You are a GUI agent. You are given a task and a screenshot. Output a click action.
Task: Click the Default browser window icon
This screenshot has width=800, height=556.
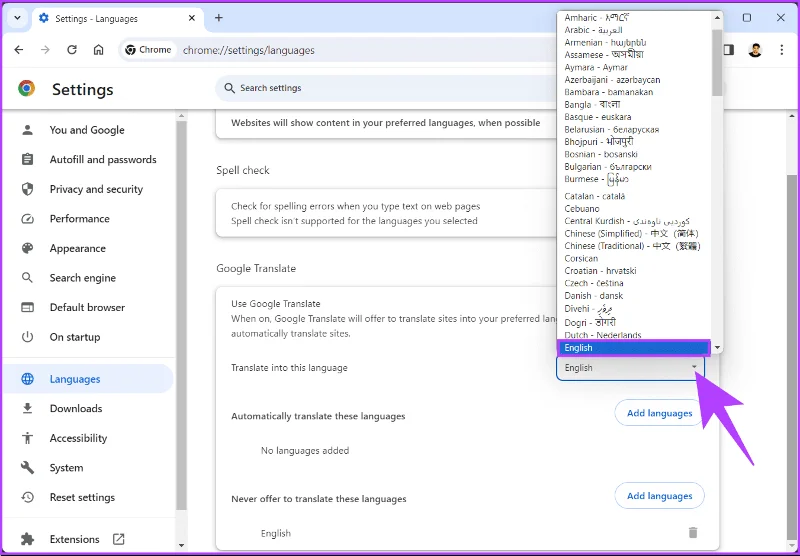28,308
